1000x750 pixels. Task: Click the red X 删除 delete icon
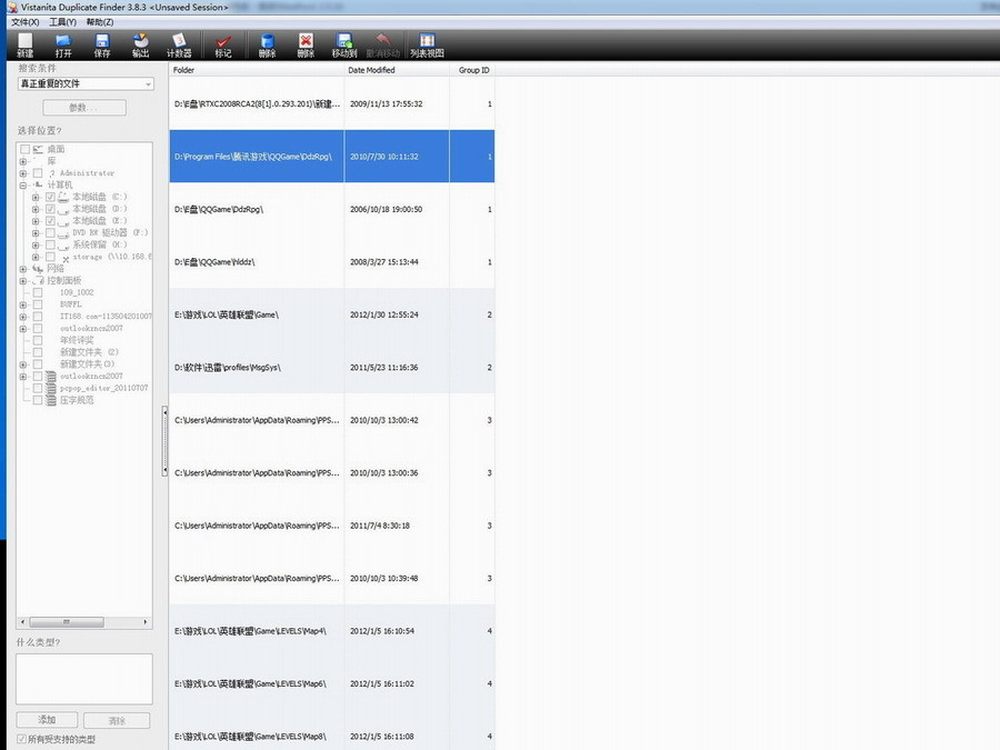tap(305, 45)
